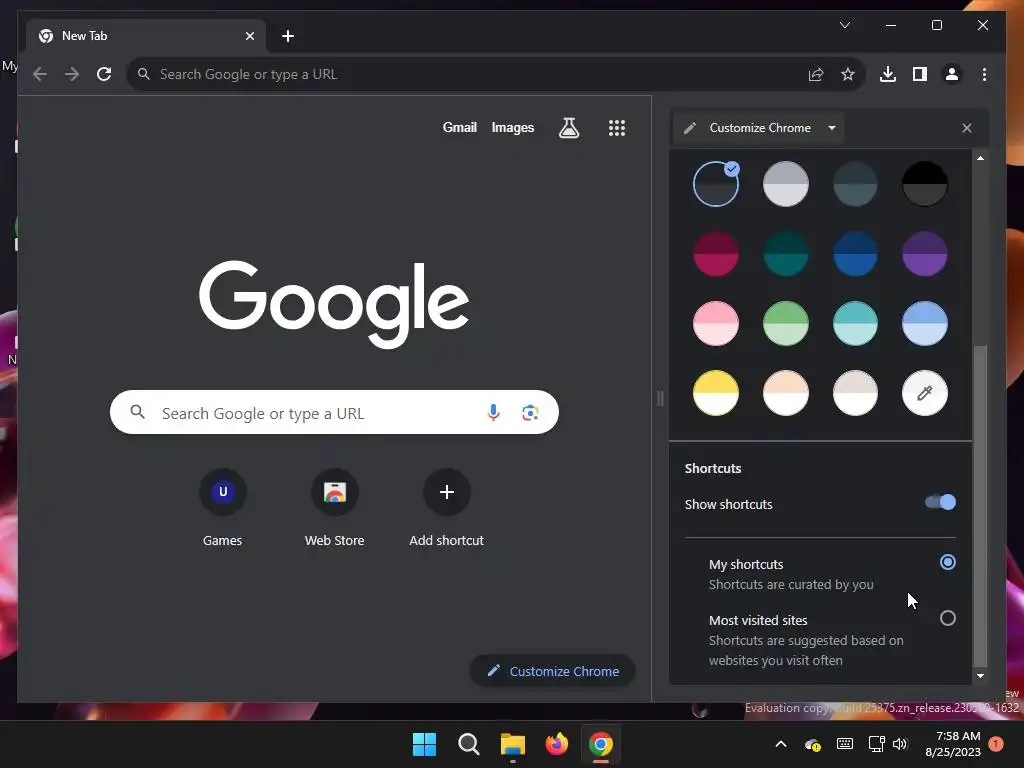Open the Downloads icon in toolbar

point(888,74)
